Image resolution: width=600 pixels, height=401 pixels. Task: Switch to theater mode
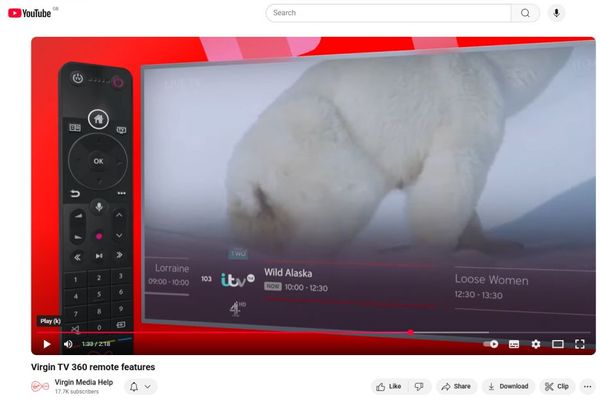point(558,344)
